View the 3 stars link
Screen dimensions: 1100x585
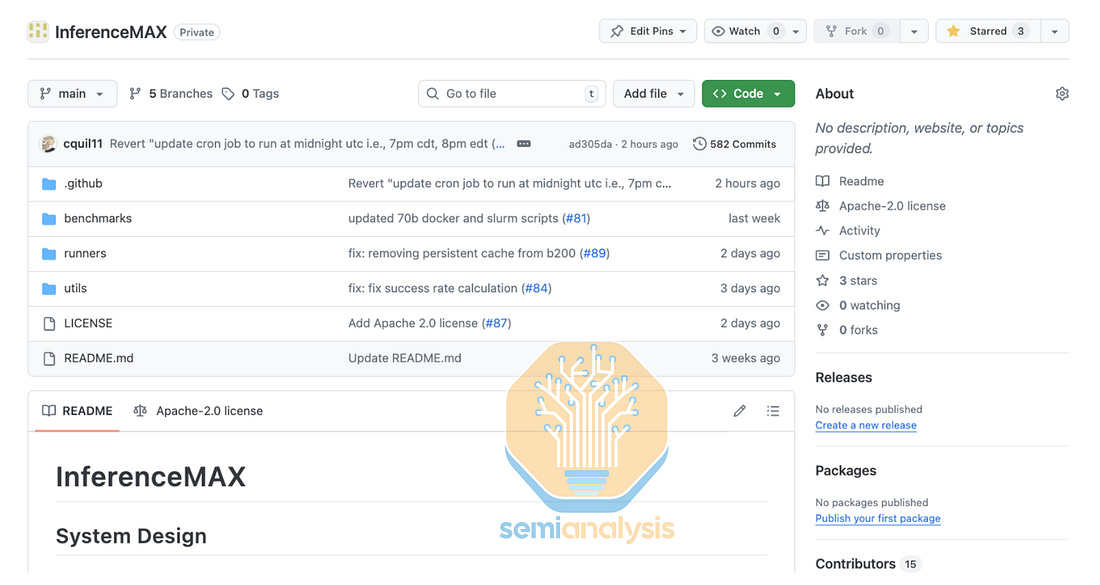point(858,281)
